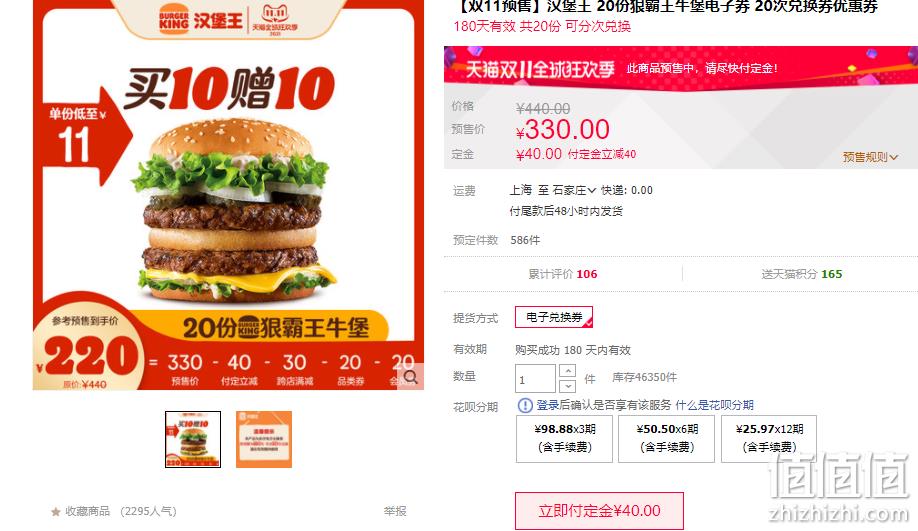Click the star icon beside 收藏商品
The width and height of the screenshot is (918, 531).
pyautogui.click(x=56, y=512)
